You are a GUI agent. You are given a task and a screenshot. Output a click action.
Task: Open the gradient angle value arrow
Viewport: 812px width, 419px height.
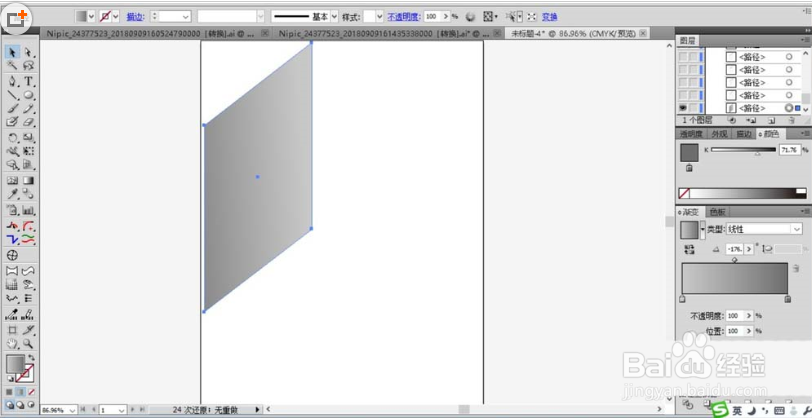coord(748,249)
